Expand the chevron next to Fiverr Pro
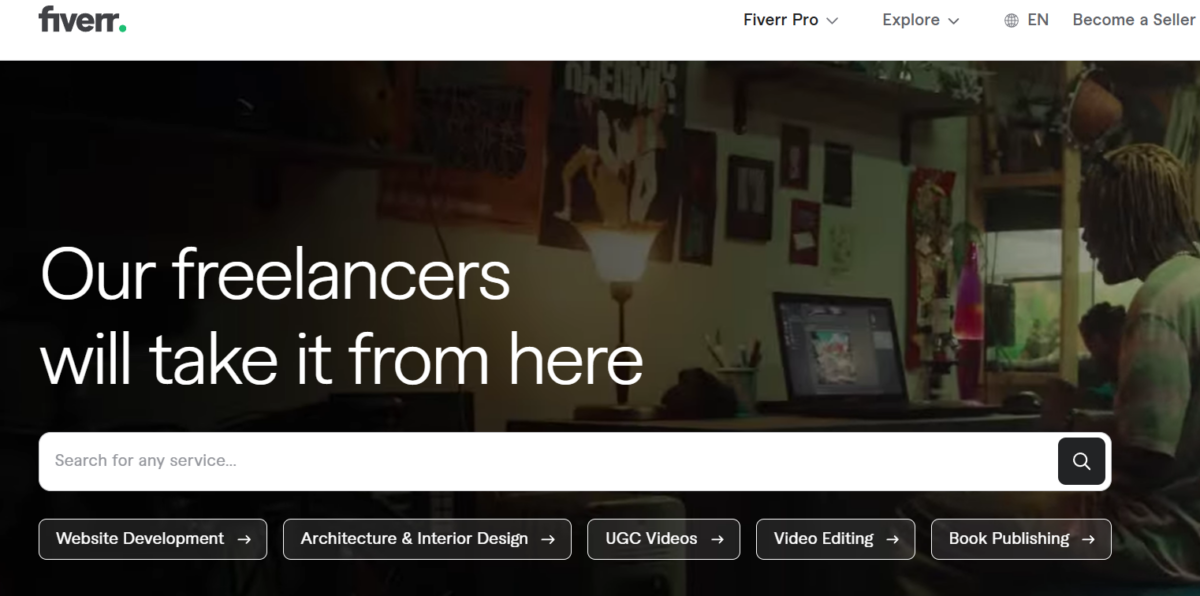 (832, 21)
